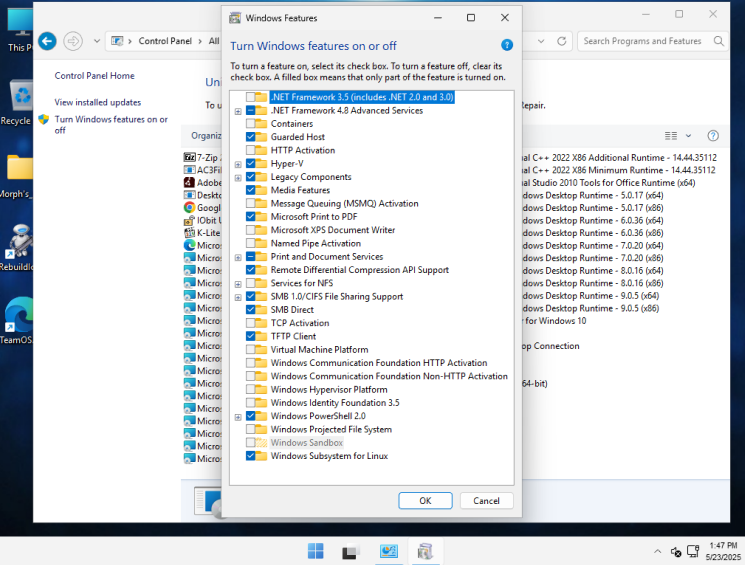Select Windows Projected File System label
Image resolution: width=745 pixels, height=565 pixels.
[x=331, y=429]
